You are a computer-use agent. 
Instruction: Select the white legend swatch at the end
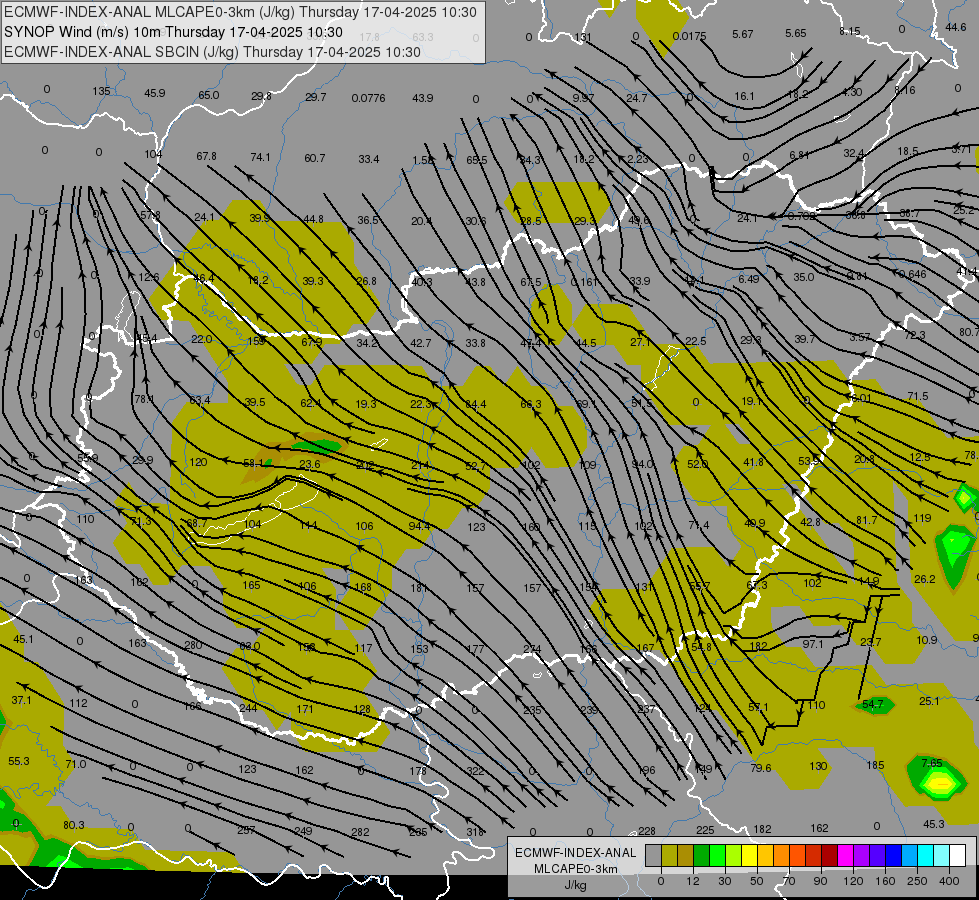(958, 855)
